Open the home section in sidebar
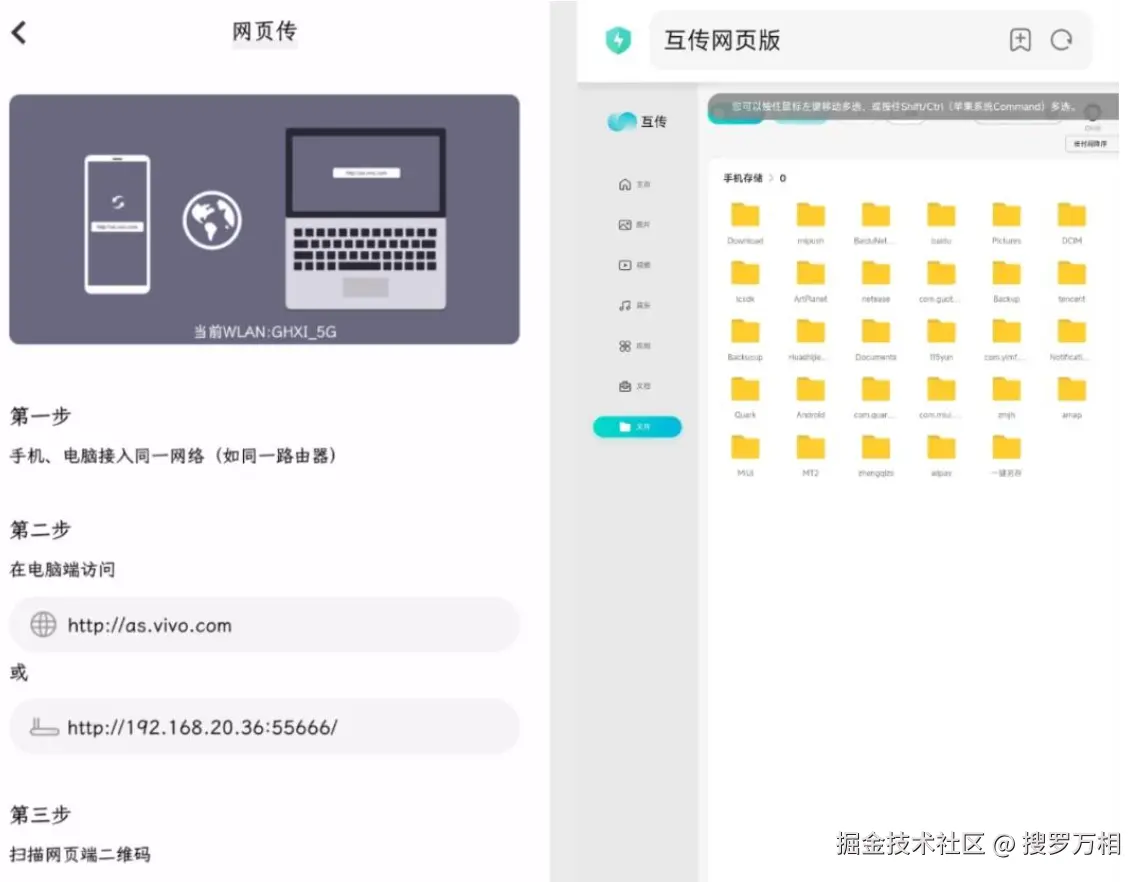 634,184
